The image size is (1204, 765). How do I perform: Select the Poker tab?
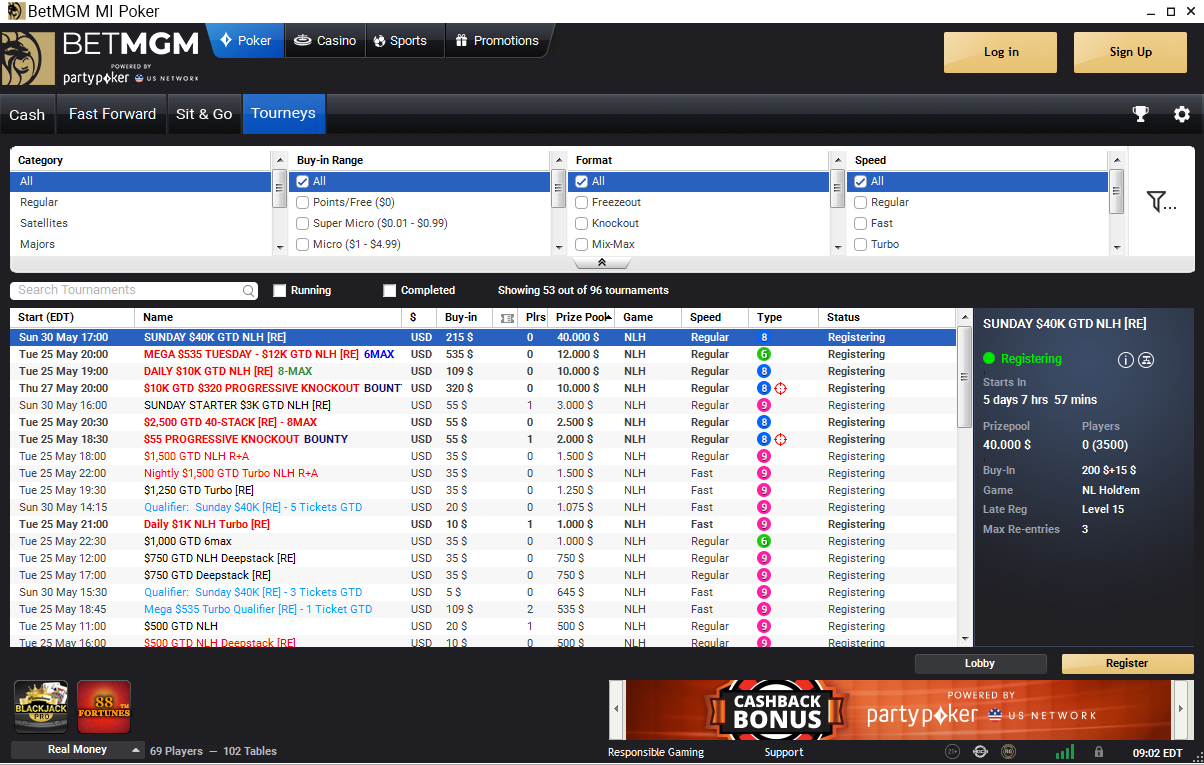[245, 41]
